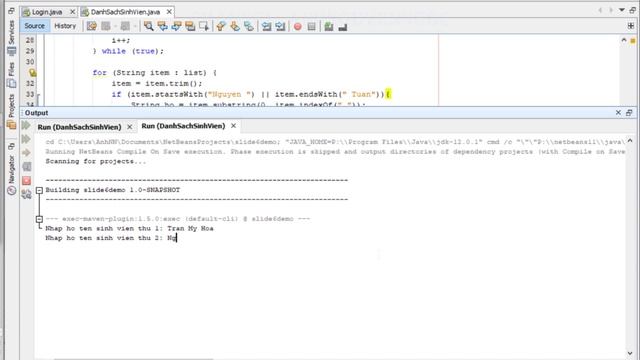Open Output settings wrench icon
The width and height of the screenshot is (640, 360).
coord(27,194)
